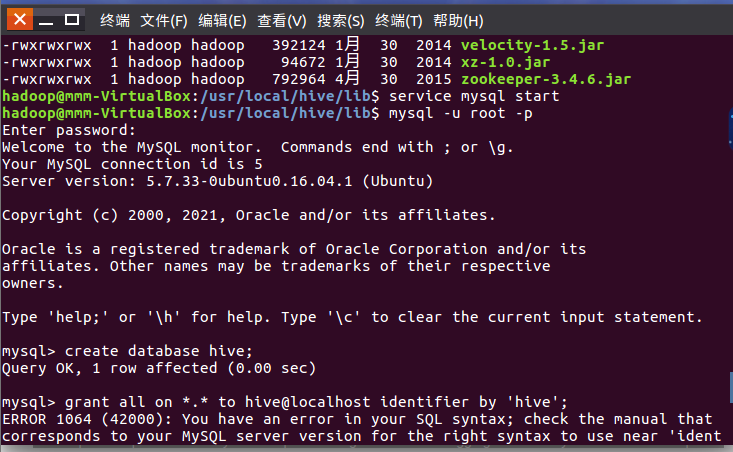This screenshot has width=733, height=452.
Task: Open the 帮助(H) menu
Action: tap(458, 21)
